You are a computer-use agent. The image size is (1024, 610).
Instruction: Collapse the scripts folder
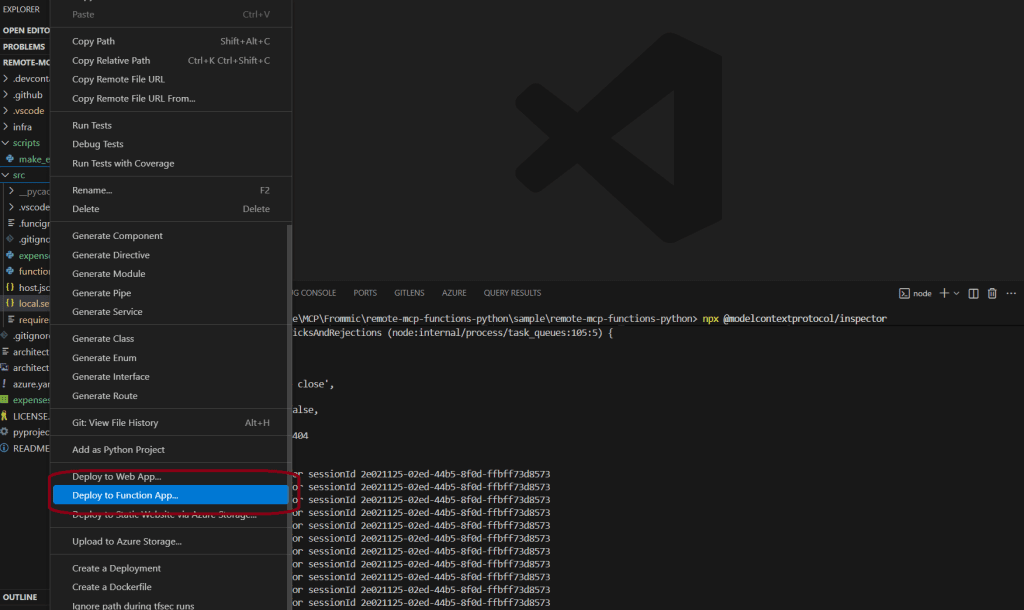[25, 143]
